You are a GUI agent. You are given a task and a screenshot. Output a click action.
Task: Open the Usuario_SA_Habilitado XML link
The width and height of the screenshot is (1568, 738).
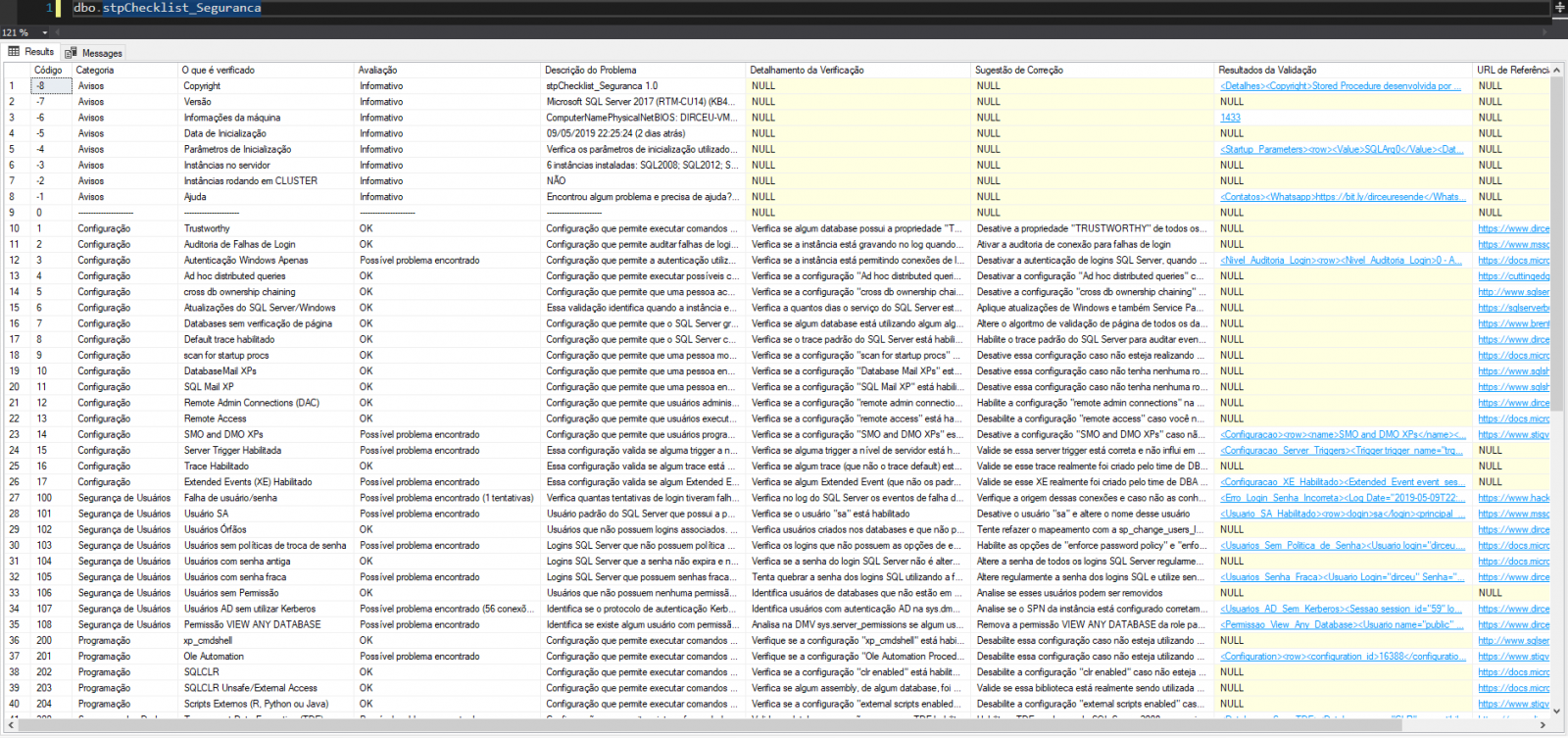click(x=1342, y=514)
